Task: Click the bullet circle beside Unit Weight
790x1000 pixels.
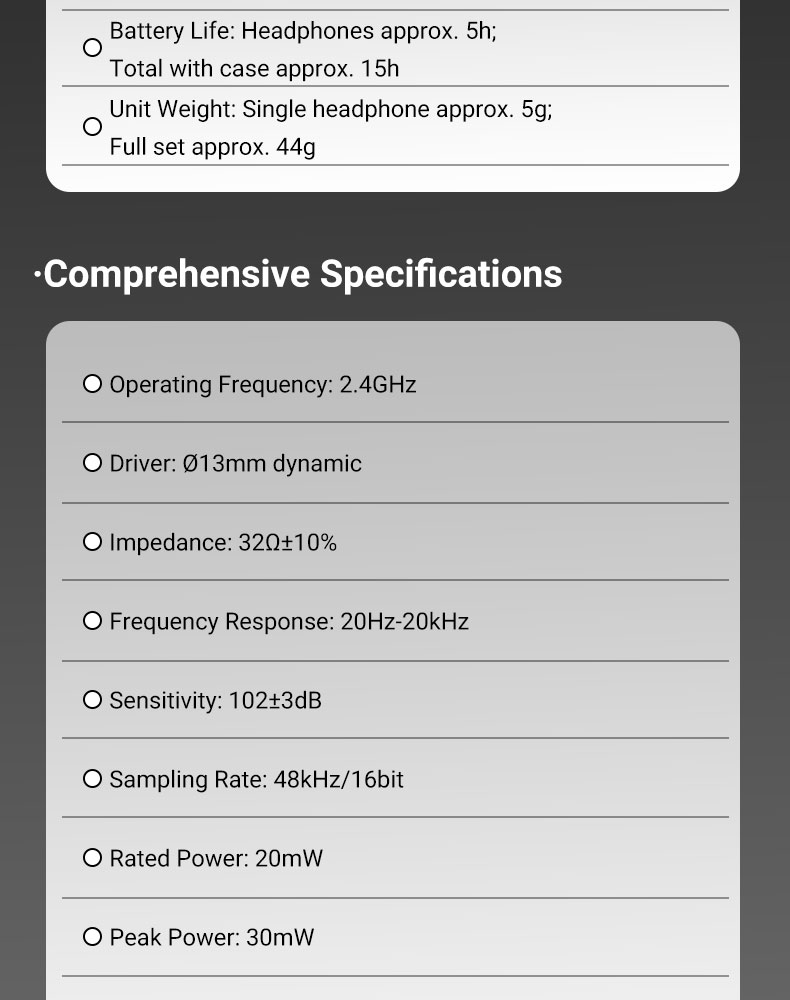Action: [x=92, y=126]
